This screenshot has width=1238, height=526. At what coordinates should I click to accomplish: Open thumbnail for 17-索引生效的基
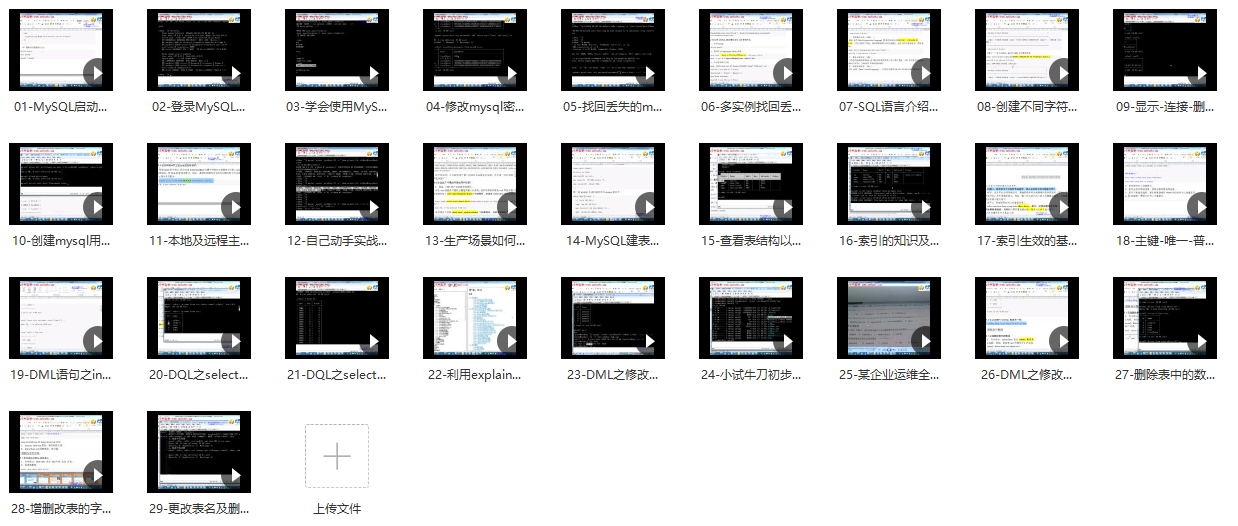pos(1027,184)
